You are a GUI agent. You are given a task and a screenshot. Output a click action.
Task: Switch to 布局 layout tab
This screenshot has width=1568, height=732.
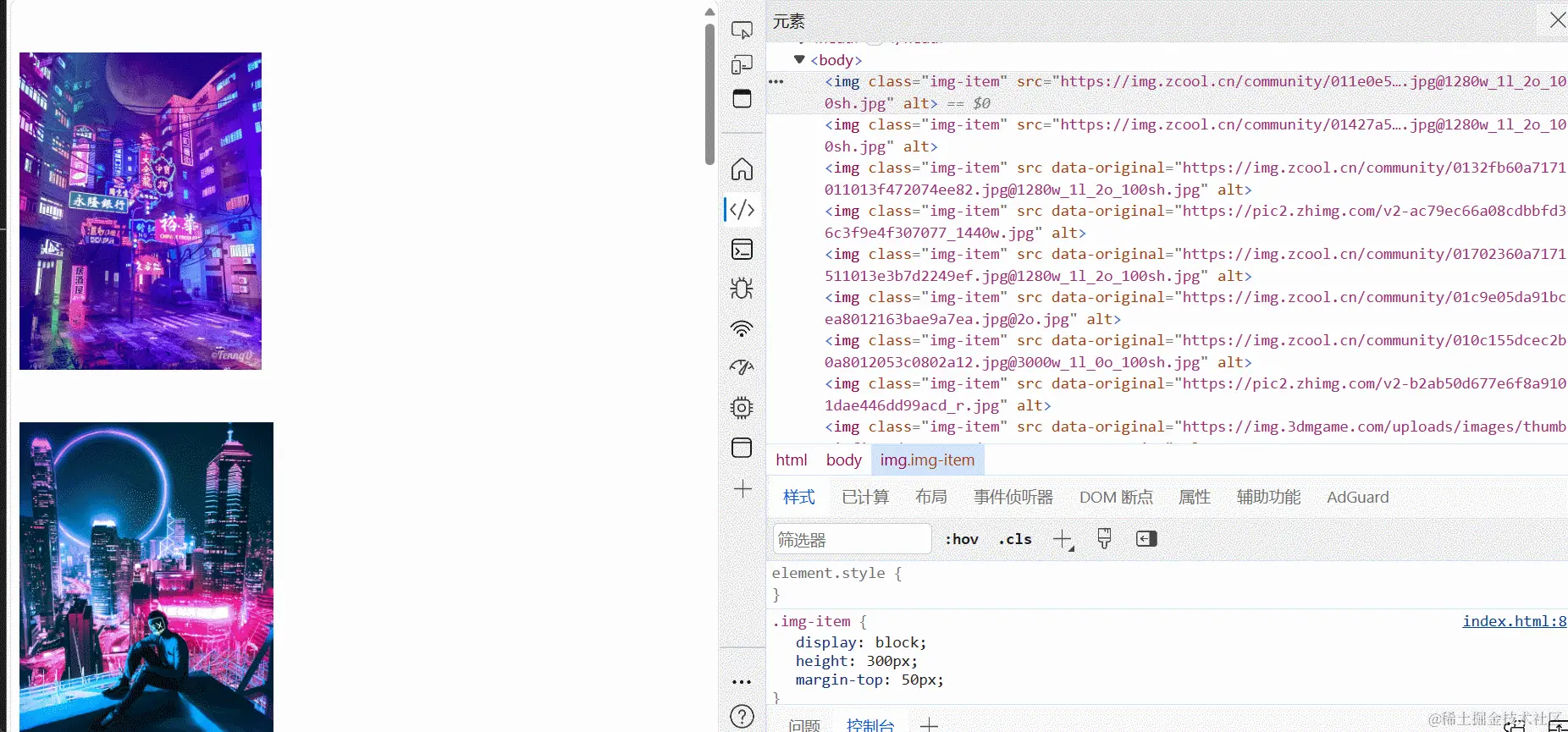(x=931, y=497)
